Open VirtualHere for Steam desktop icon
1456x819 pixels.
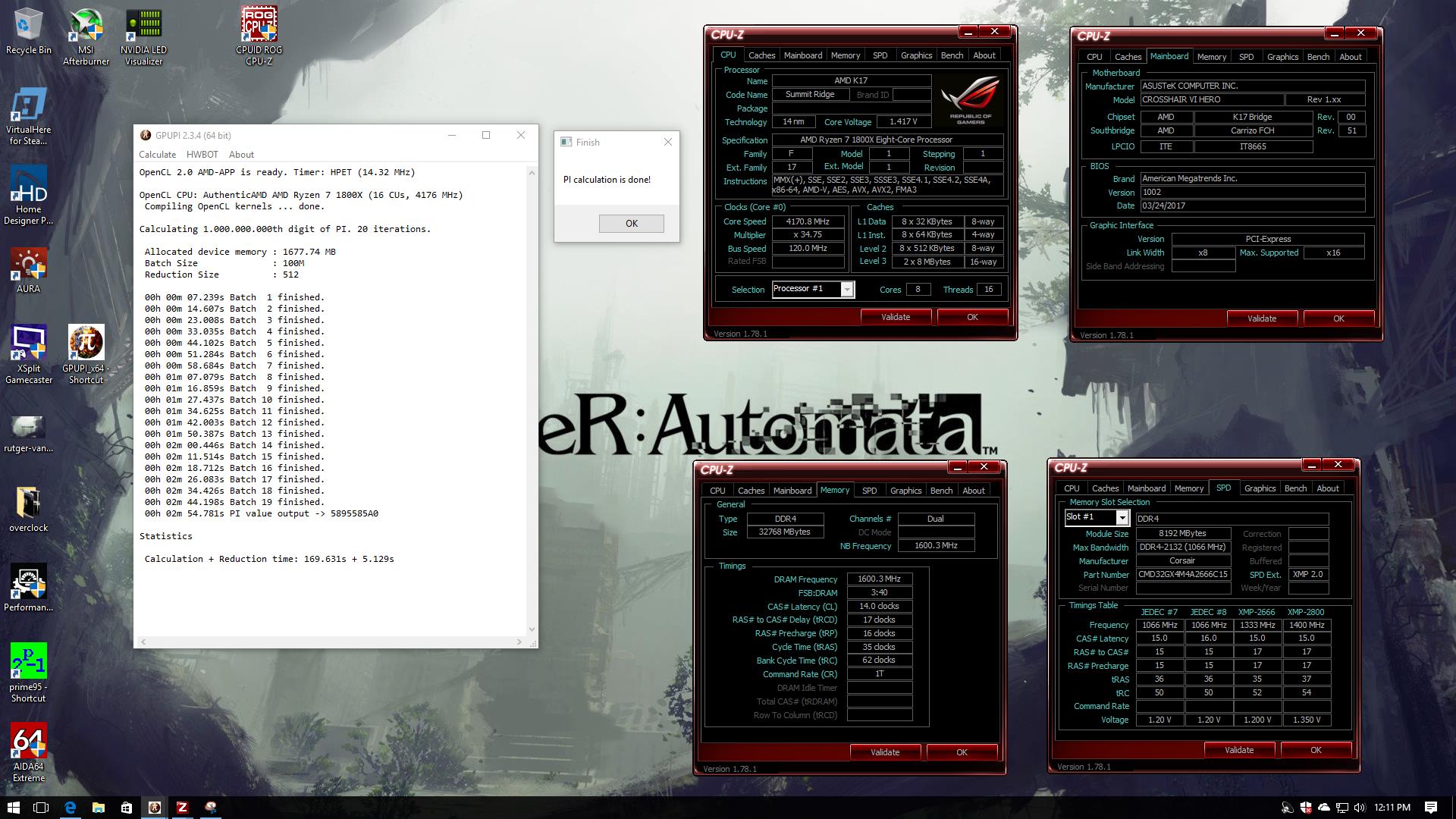[x=28, y=116]
